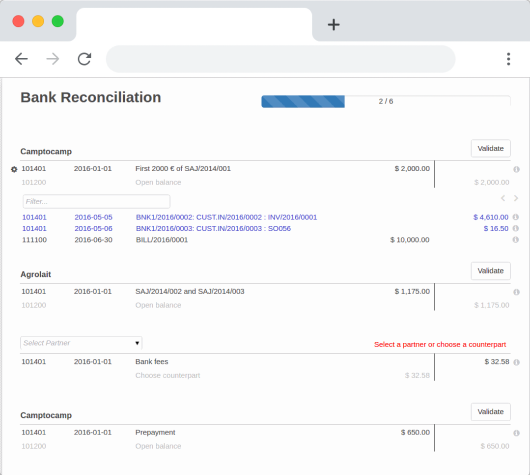Click the Filter input field
Viewport: 530px width, 475px height.
[96, 201]
